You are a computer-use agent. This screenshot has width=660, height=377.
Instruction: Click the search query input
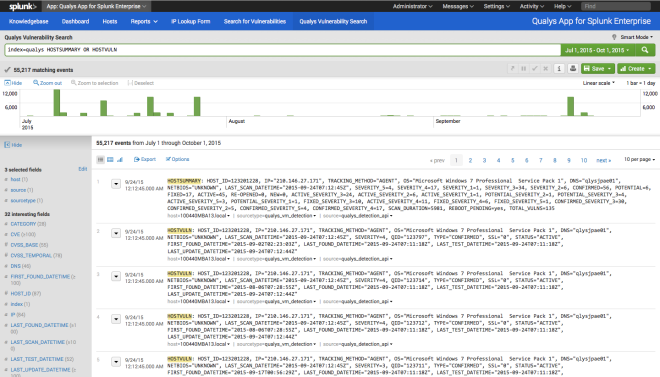[282, 50]
